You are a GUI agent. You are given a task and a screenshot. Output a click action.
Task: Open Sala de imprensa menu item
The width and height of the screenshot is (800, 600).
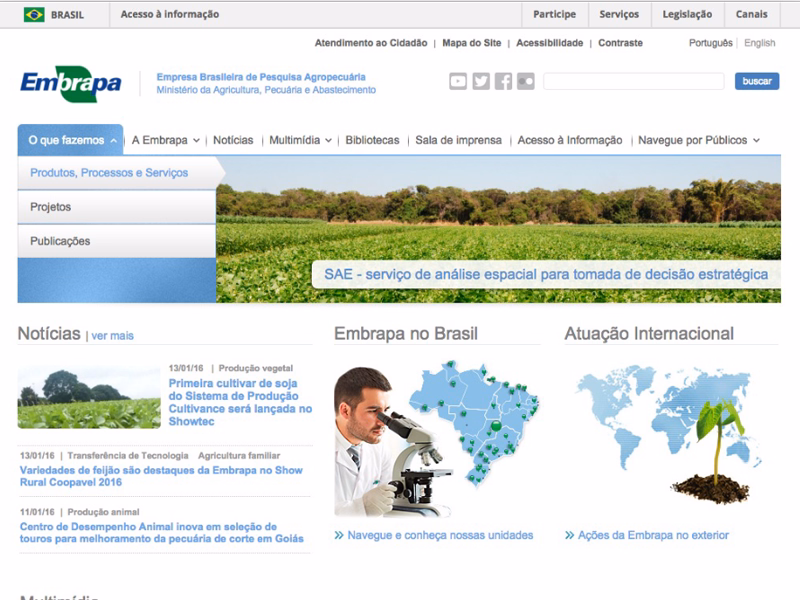click(x=458, y=140)
